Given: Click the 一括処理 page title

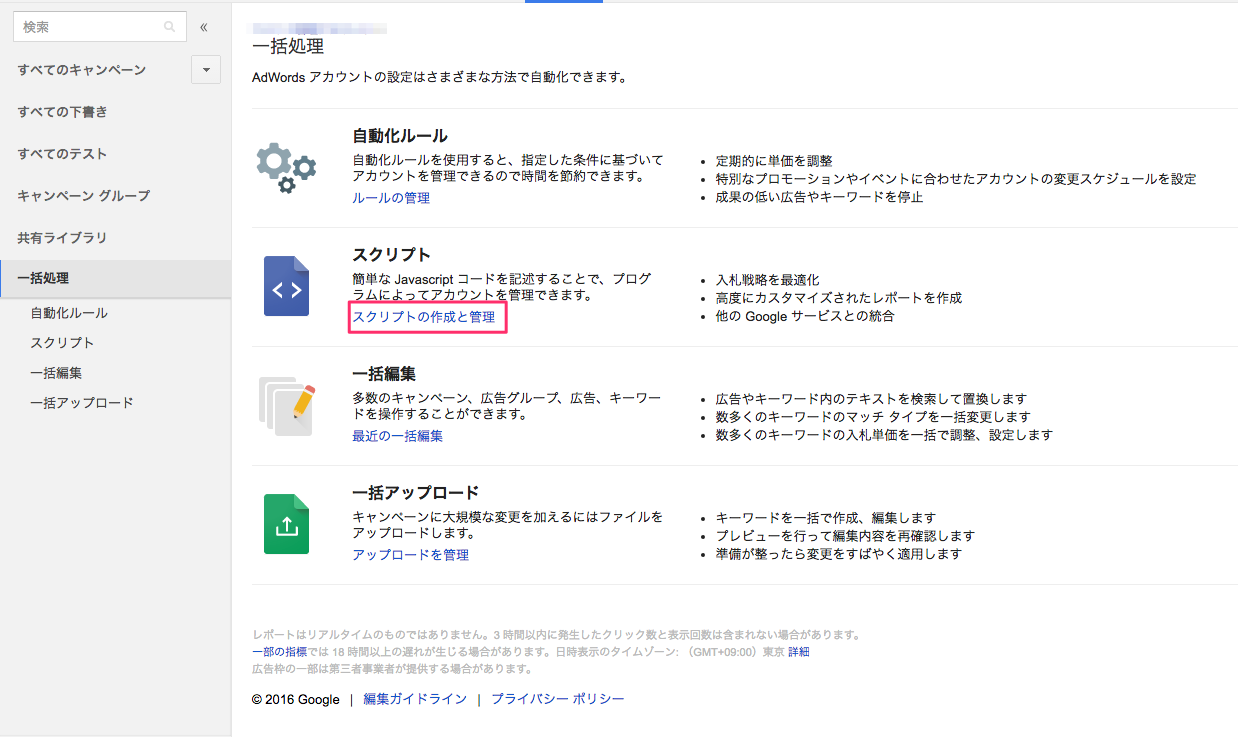Looking at the screenshot, I should [x=288, y=47].
